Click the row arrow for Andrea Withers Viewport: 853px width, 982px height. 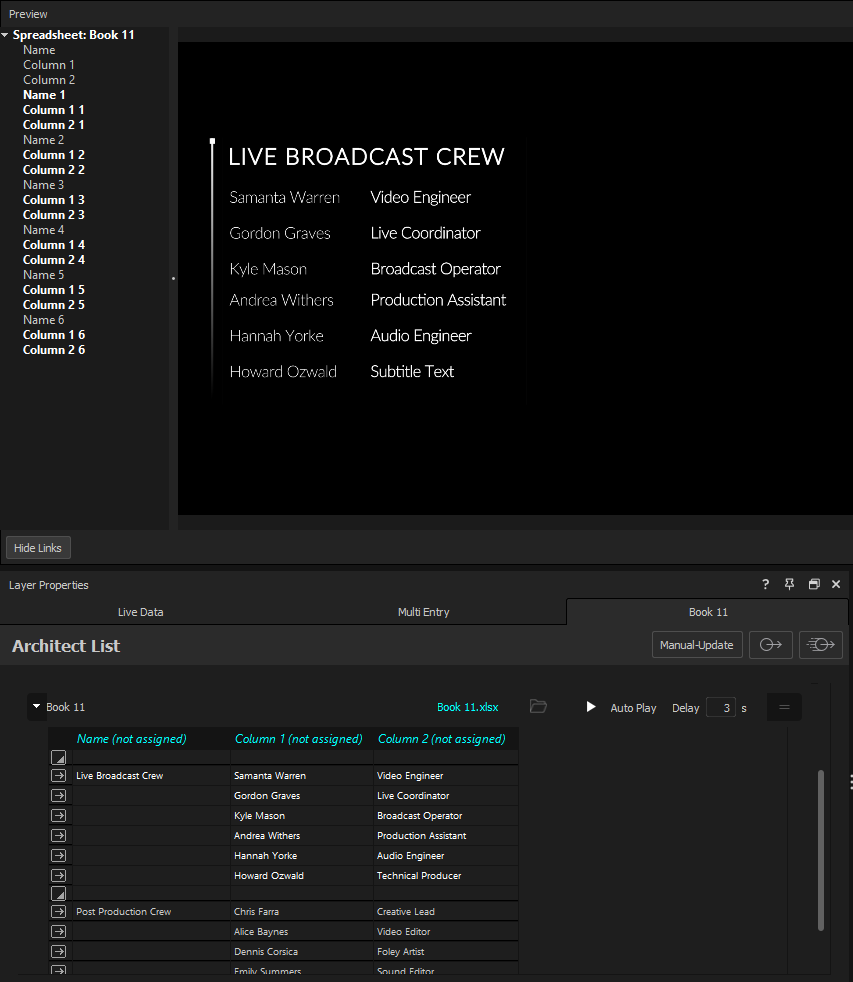58,835
